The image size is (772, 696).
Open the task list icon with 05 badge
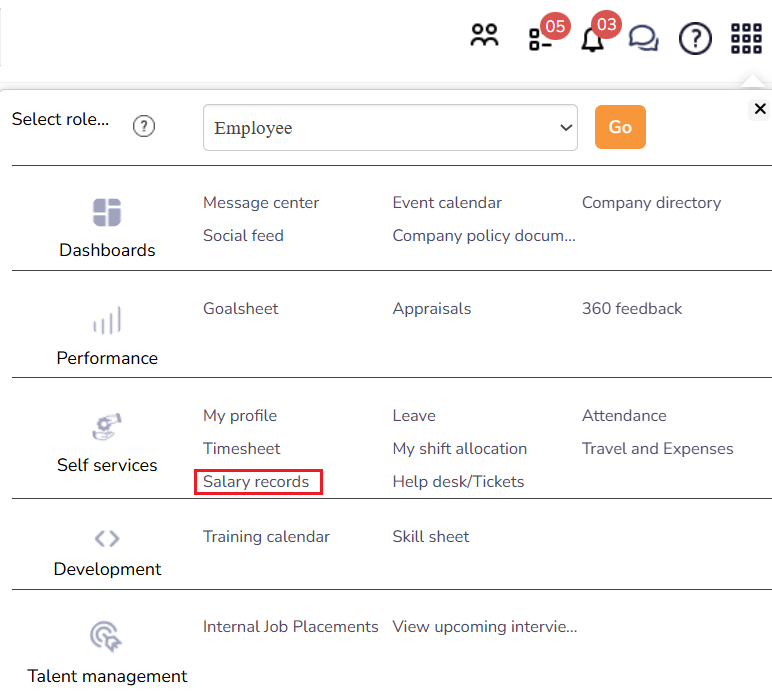point(540,39)
